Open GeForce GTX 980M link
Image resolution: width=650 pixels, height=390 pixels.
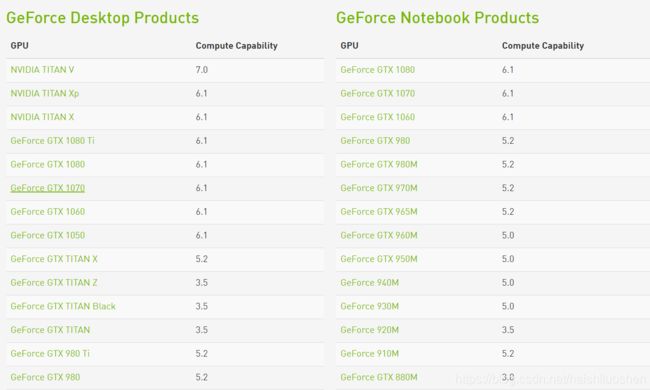[379, 164]
